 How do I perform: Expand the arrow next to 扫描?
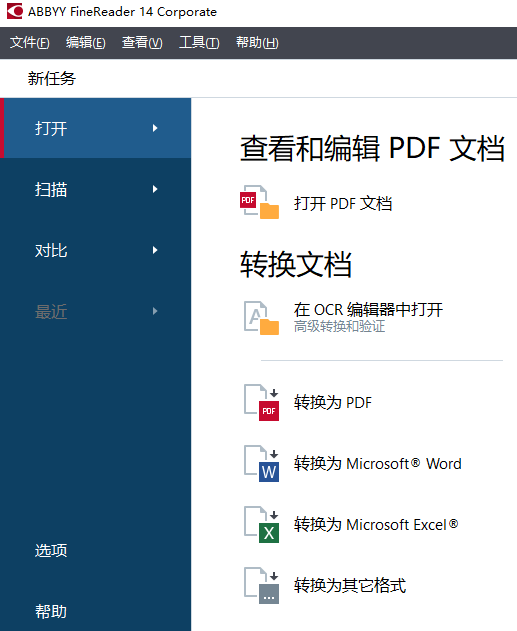(155, 189)
